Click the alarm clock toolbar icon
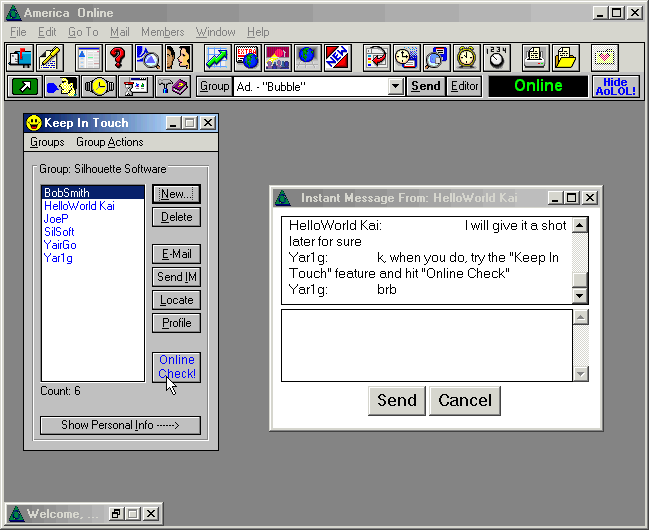 (465, 57)
